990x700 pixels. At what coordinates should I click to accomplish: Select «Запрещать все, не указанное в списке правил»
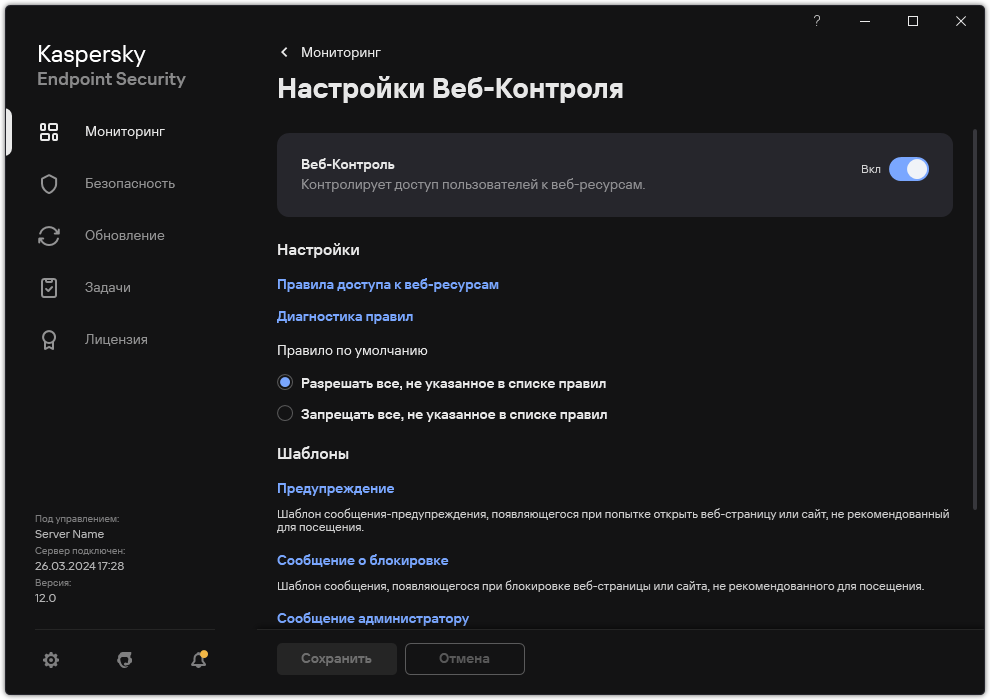pos(285,413)
